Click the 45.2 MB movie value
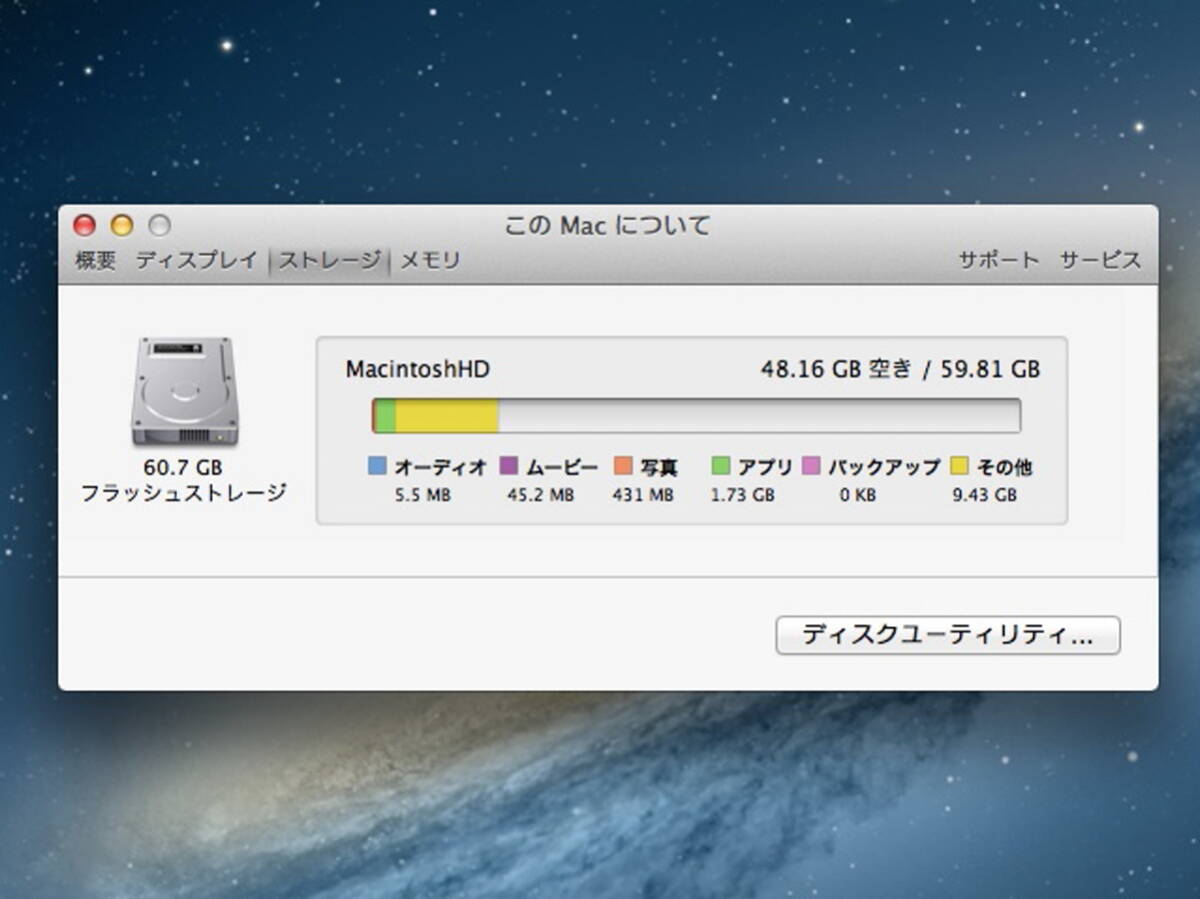This screenshot has height=899, width=1200. (541, 495)
